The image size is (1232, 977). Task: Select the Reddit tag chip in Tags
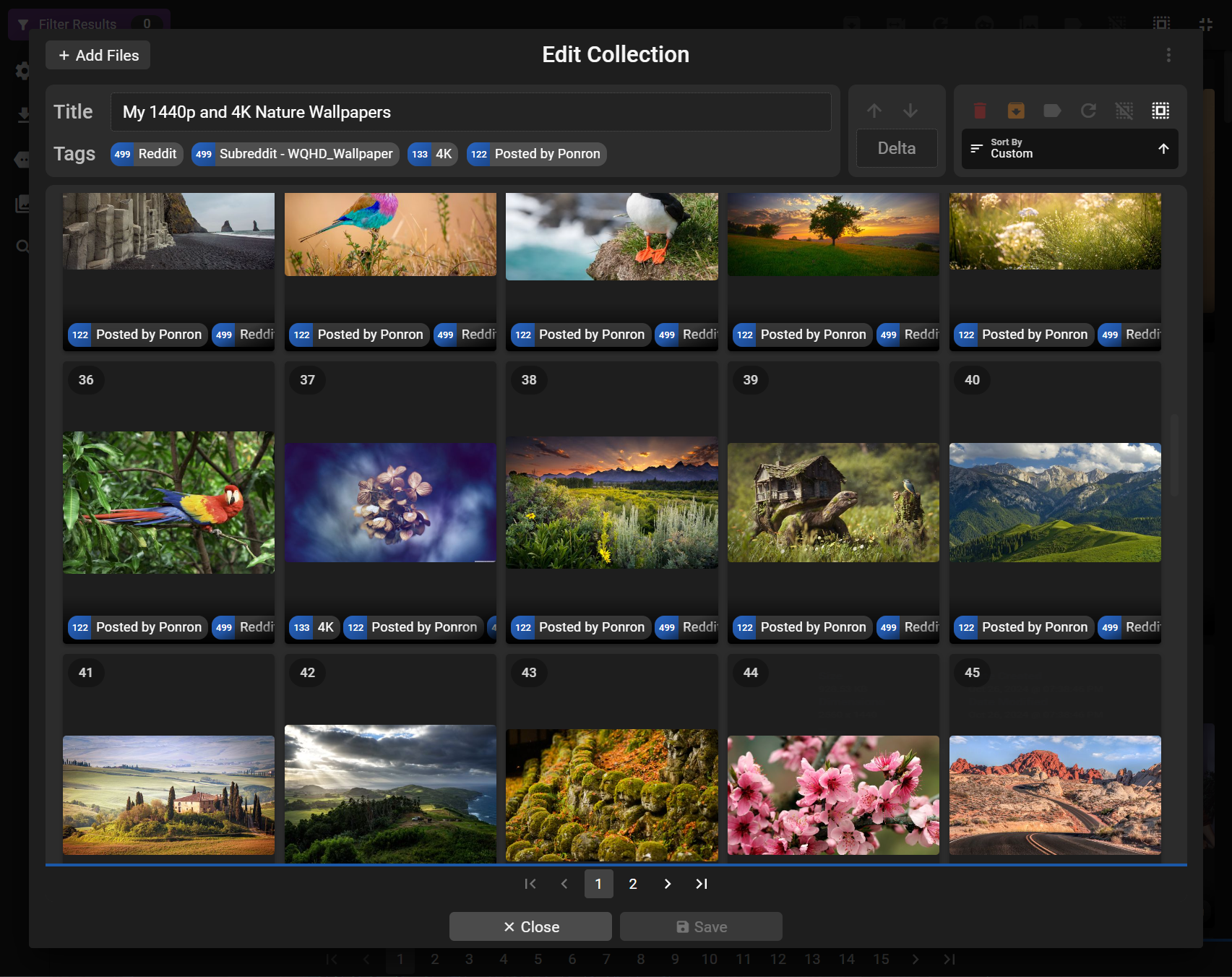(147, 154)
